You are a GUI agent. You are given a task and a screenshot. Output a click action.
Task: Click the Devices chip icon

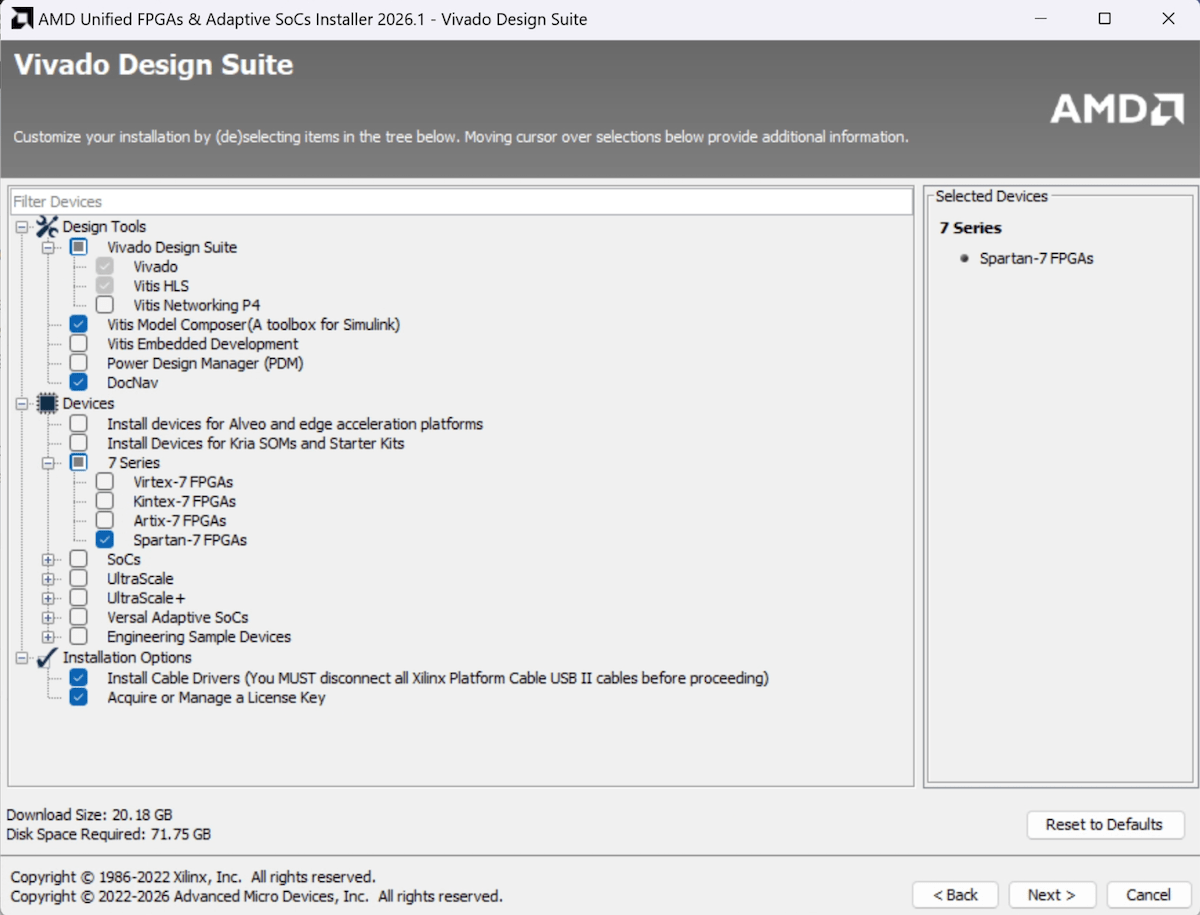pos(47,404)
